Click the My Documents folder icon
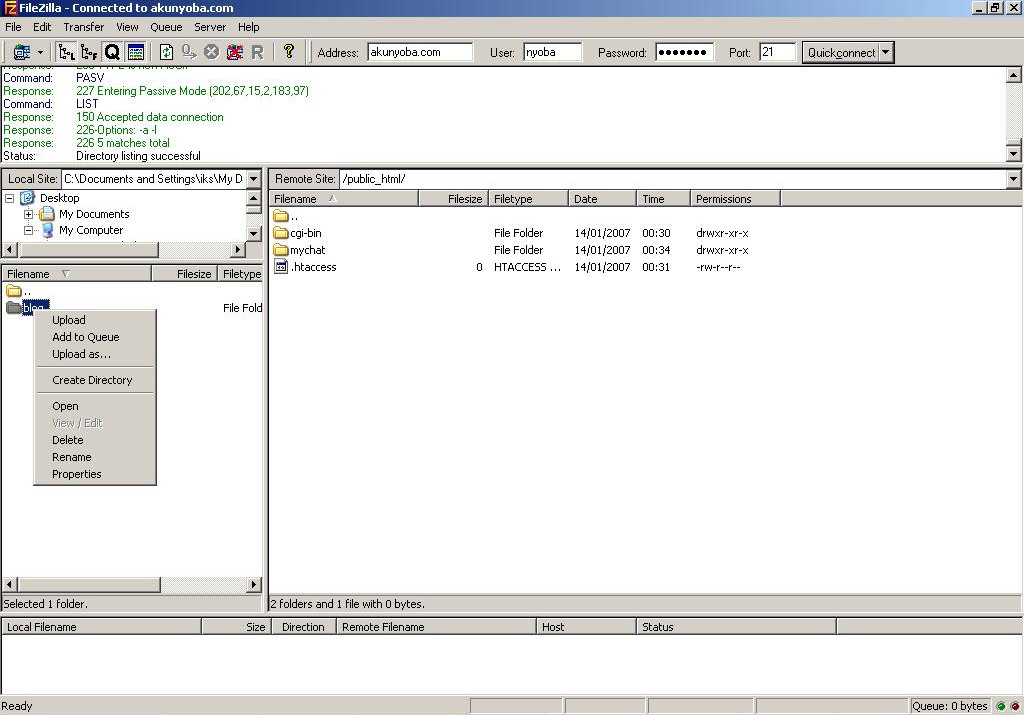The height and width of the screenshot is (715, 1024). pos(46,214)
